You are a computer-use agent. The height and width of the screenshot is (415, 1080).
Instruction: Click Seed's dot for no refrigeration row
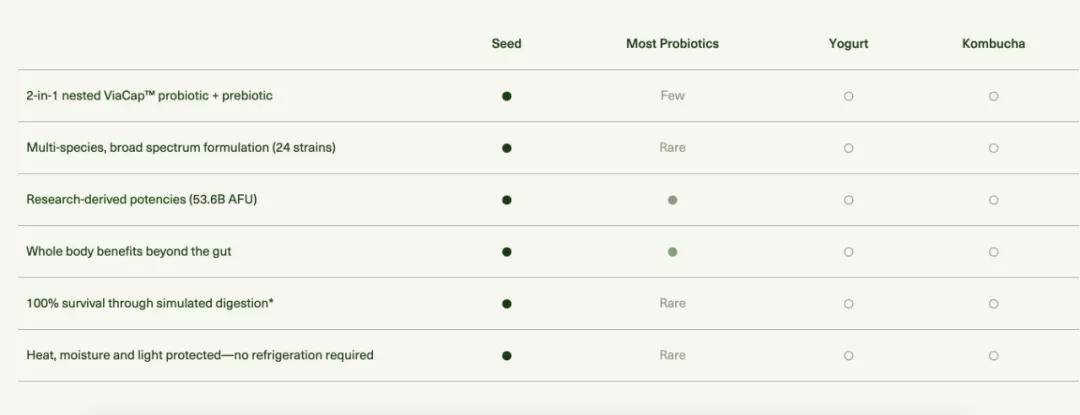click(507, 355)
